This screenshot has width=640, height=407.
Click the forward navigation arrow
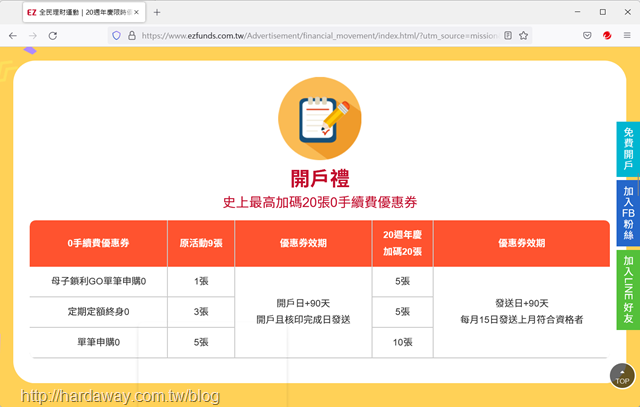coord(33,36)
